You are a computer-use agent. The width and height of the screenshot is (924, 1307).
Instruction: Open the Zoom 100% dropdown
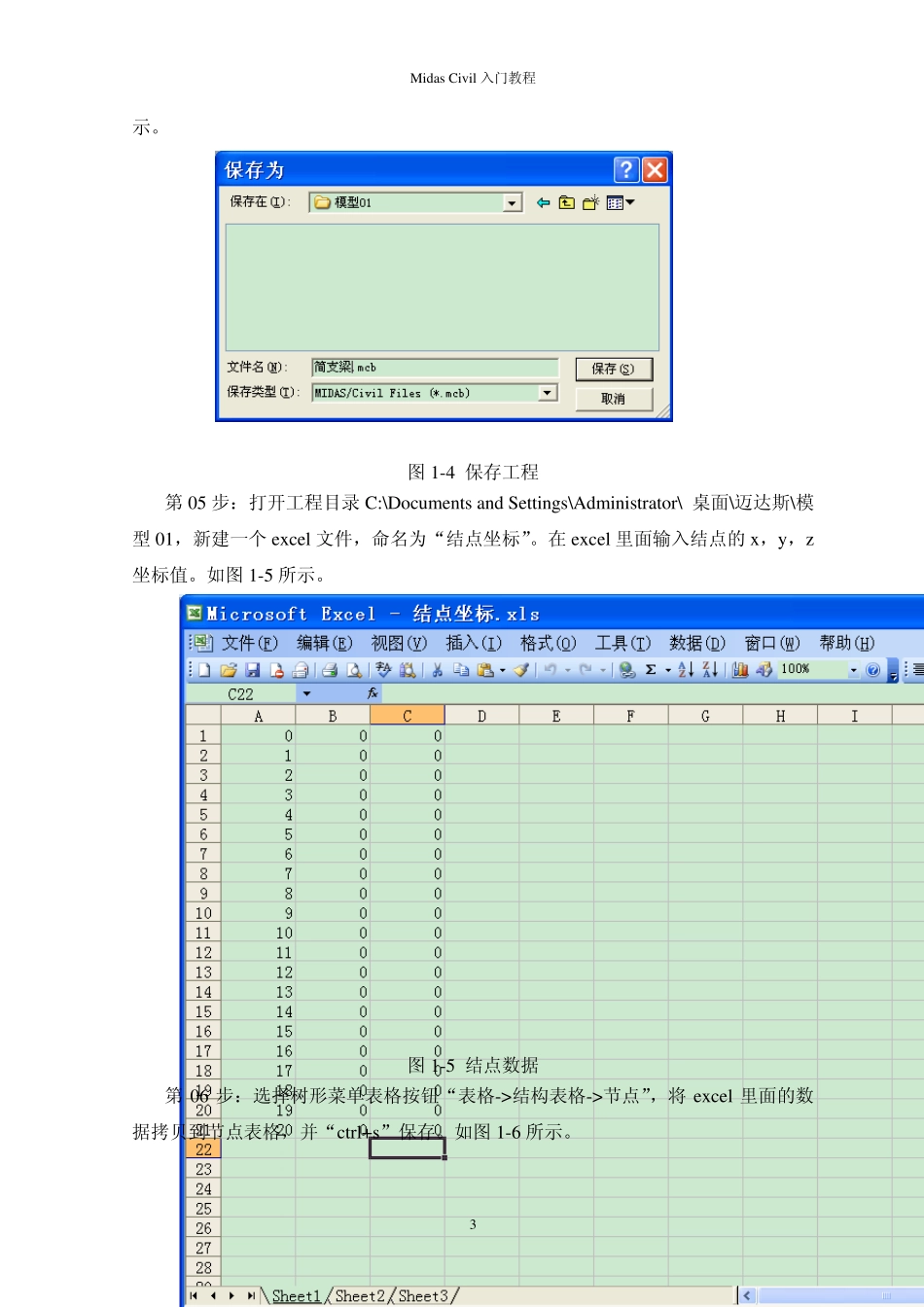(853, 670)
